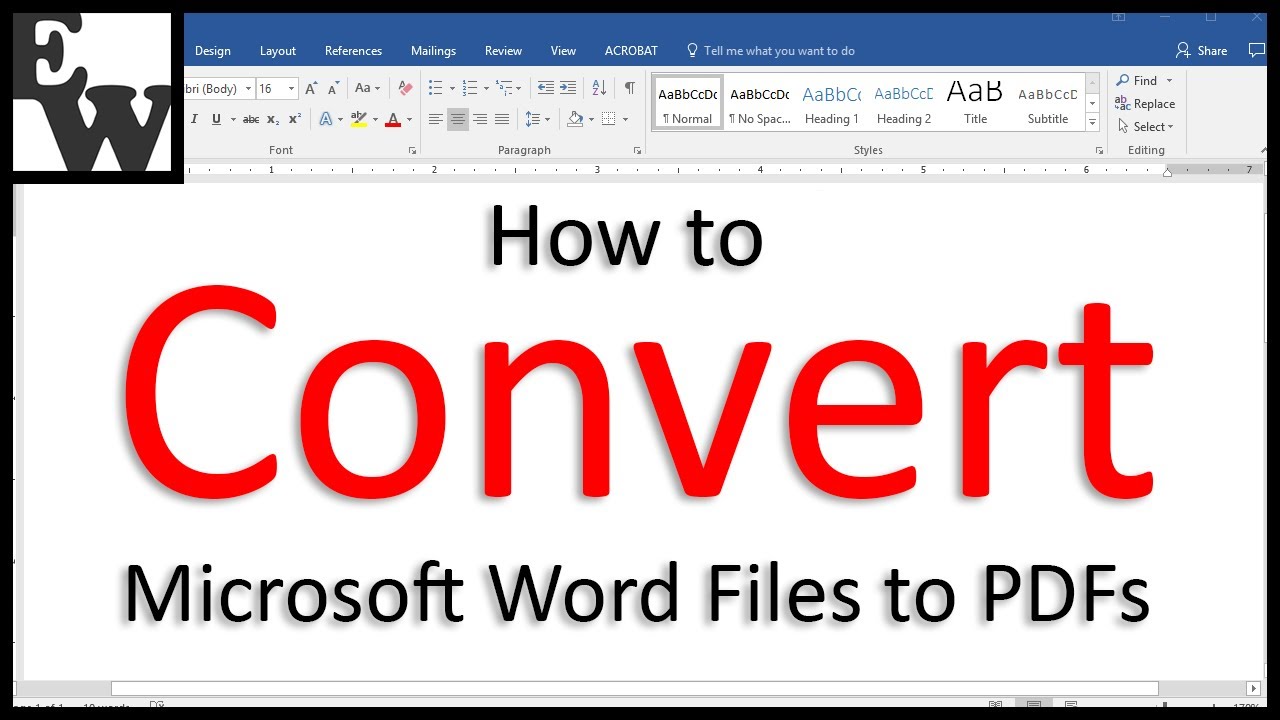Open the Review tab
The height and width of the screenshot is (720, 1280).
(503, 51)
